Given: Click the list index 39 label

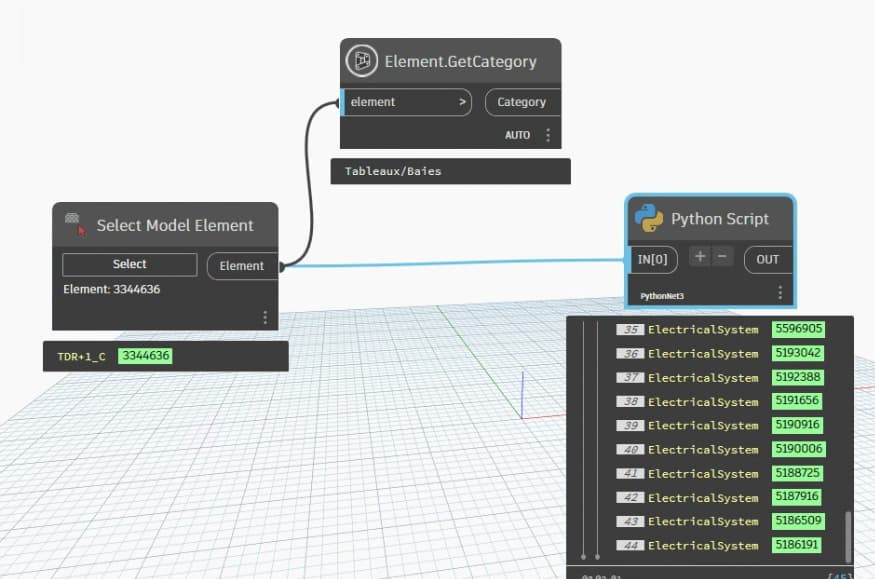Looking at the screenshot, I should (x=630, y=426).
